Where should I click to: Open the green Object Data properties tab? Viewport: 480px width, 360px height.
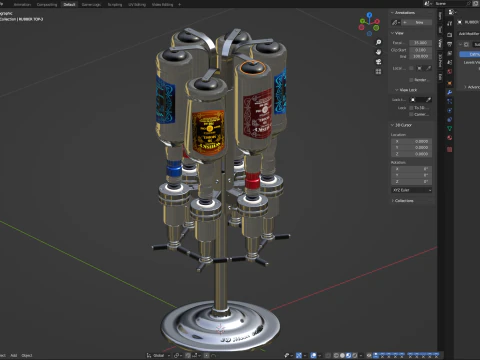(450, 128)
